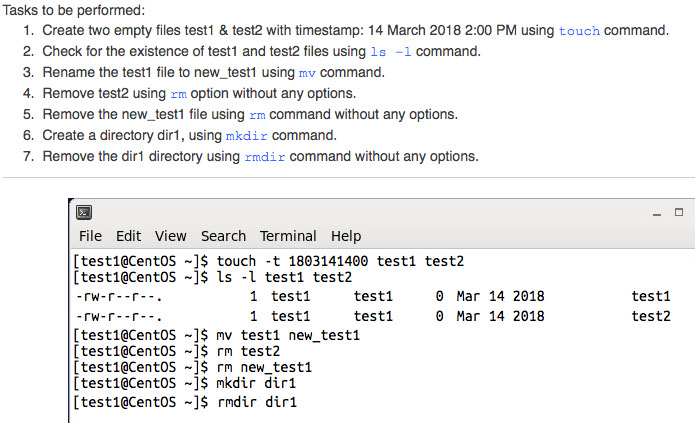The image size is (695, 423).
Task: Open the Edit menu
Action: [x=128, y=236]
